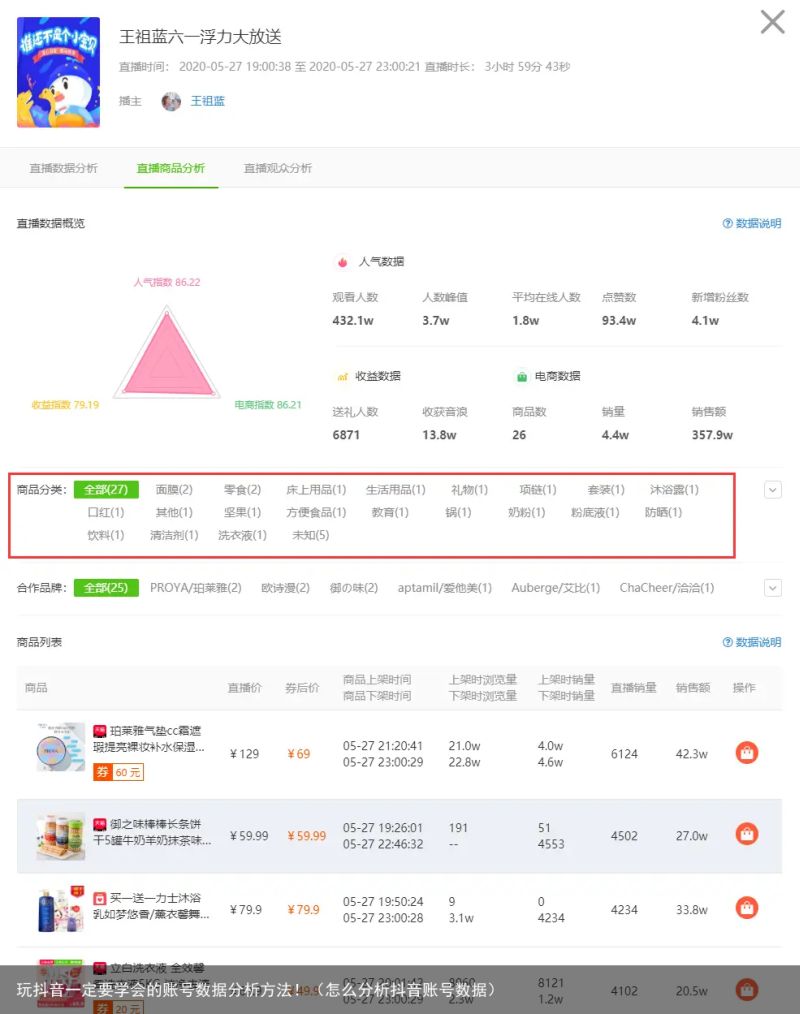Viewport: 800px width, 1014px height.
Task: Click the 券后价 column header
Action: click(x=302, y=687)
